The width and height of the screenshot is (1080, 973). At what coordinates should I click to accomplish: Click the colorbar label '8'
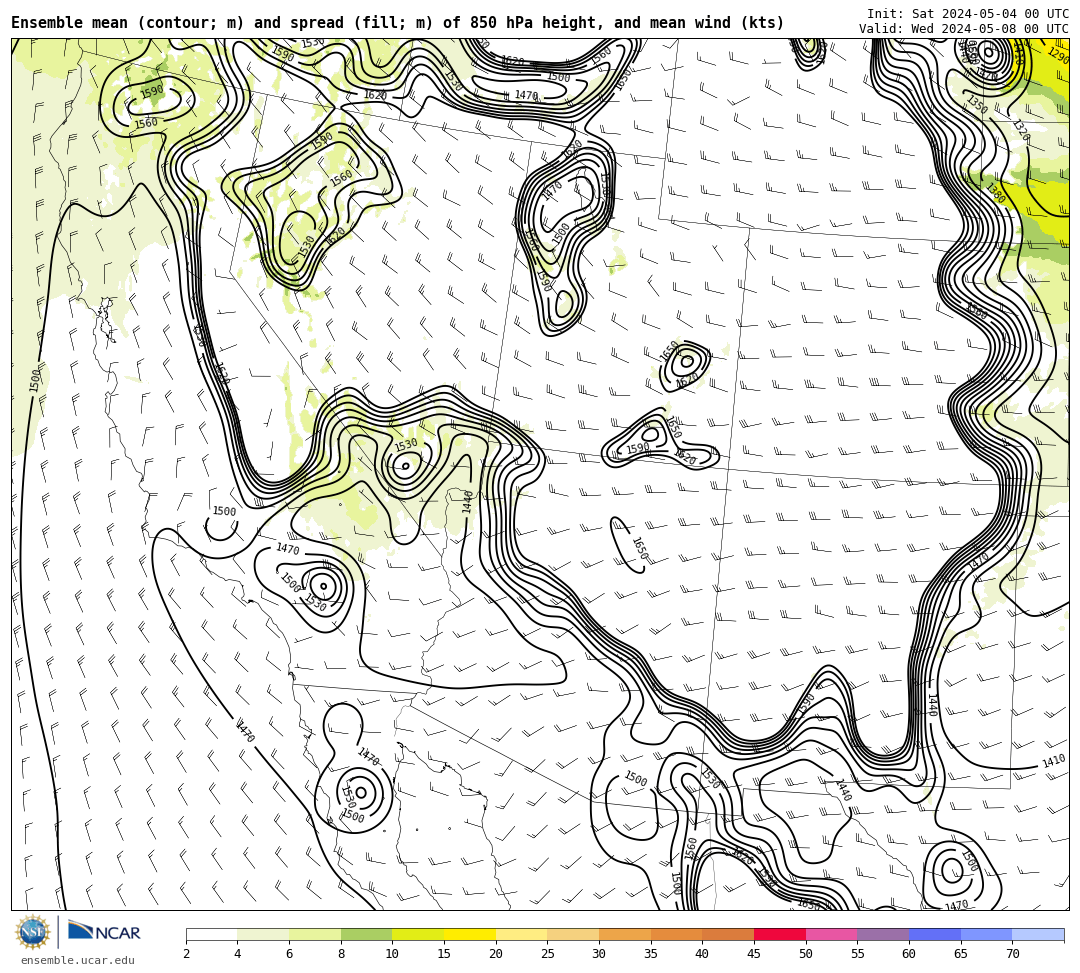click(x=341, y=954)
